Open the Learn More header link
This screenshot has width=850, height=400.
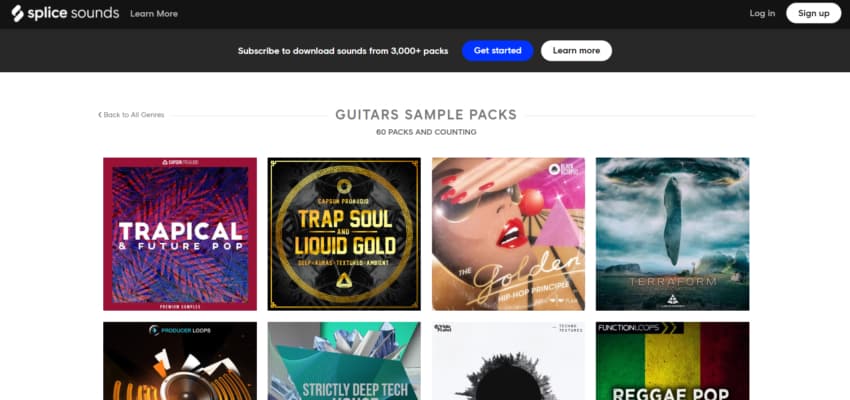[154, 14]
